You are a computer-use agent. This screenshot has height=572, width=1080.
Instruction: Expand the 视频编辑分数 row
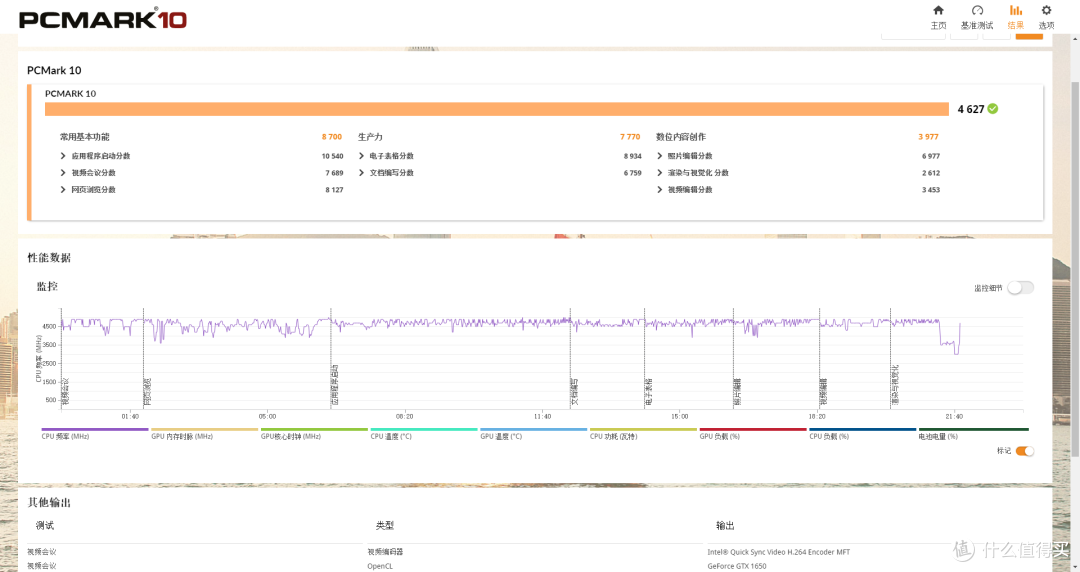pos(685,190)
